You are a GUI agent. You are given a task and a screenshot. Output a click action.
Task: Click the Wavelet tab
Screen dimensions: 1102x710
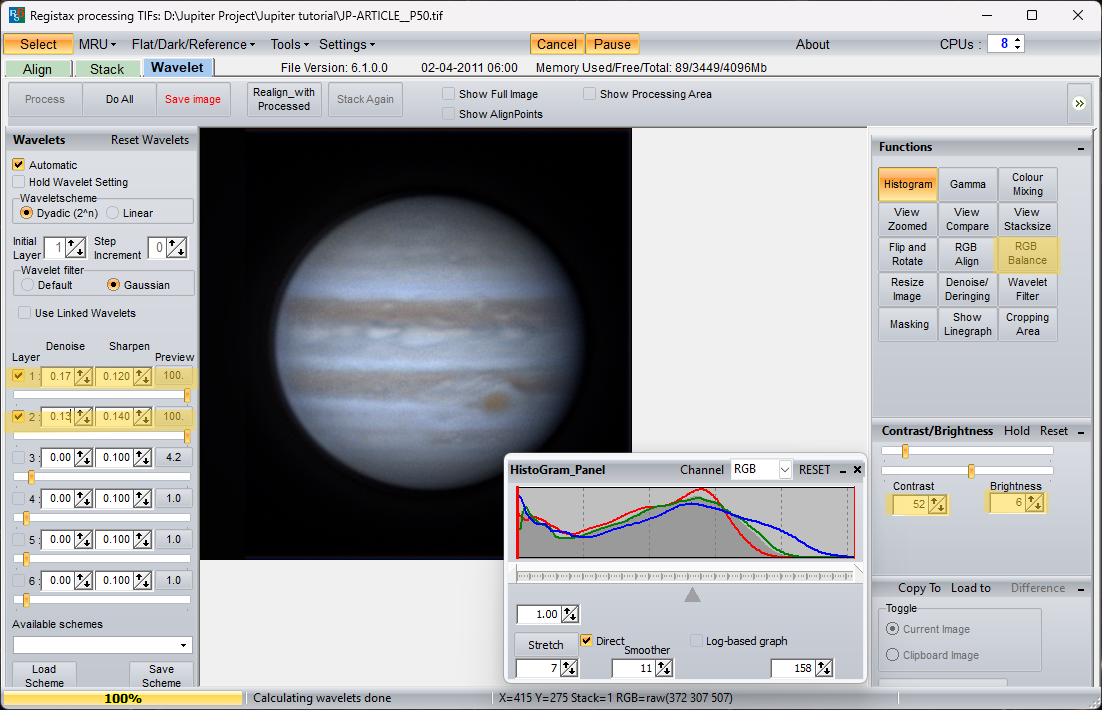pos(177,67)
